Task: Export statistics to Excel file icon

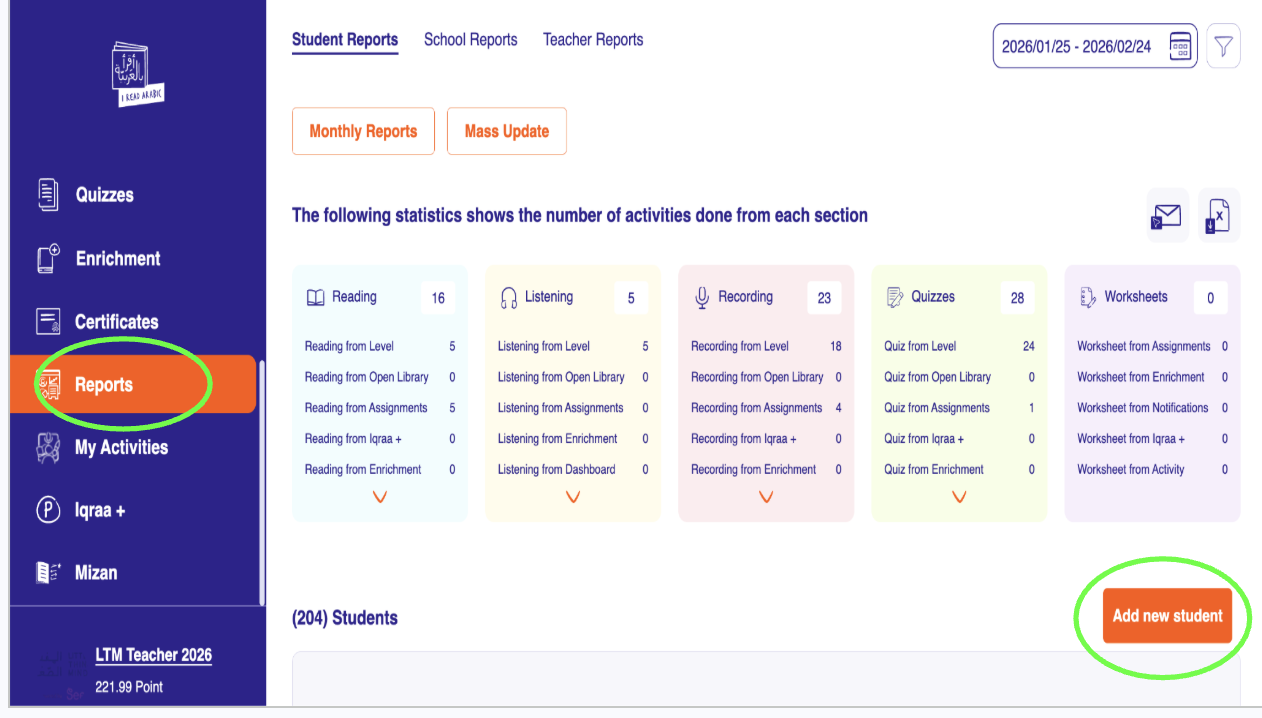Action: (1218, 216)
